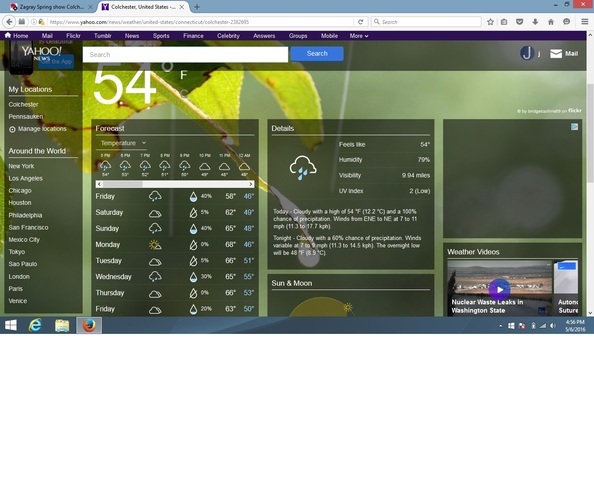Viewport: 594px width, 480px height.
Task: Open the Firefox downloads arrow icon
Action: point(535,22)
